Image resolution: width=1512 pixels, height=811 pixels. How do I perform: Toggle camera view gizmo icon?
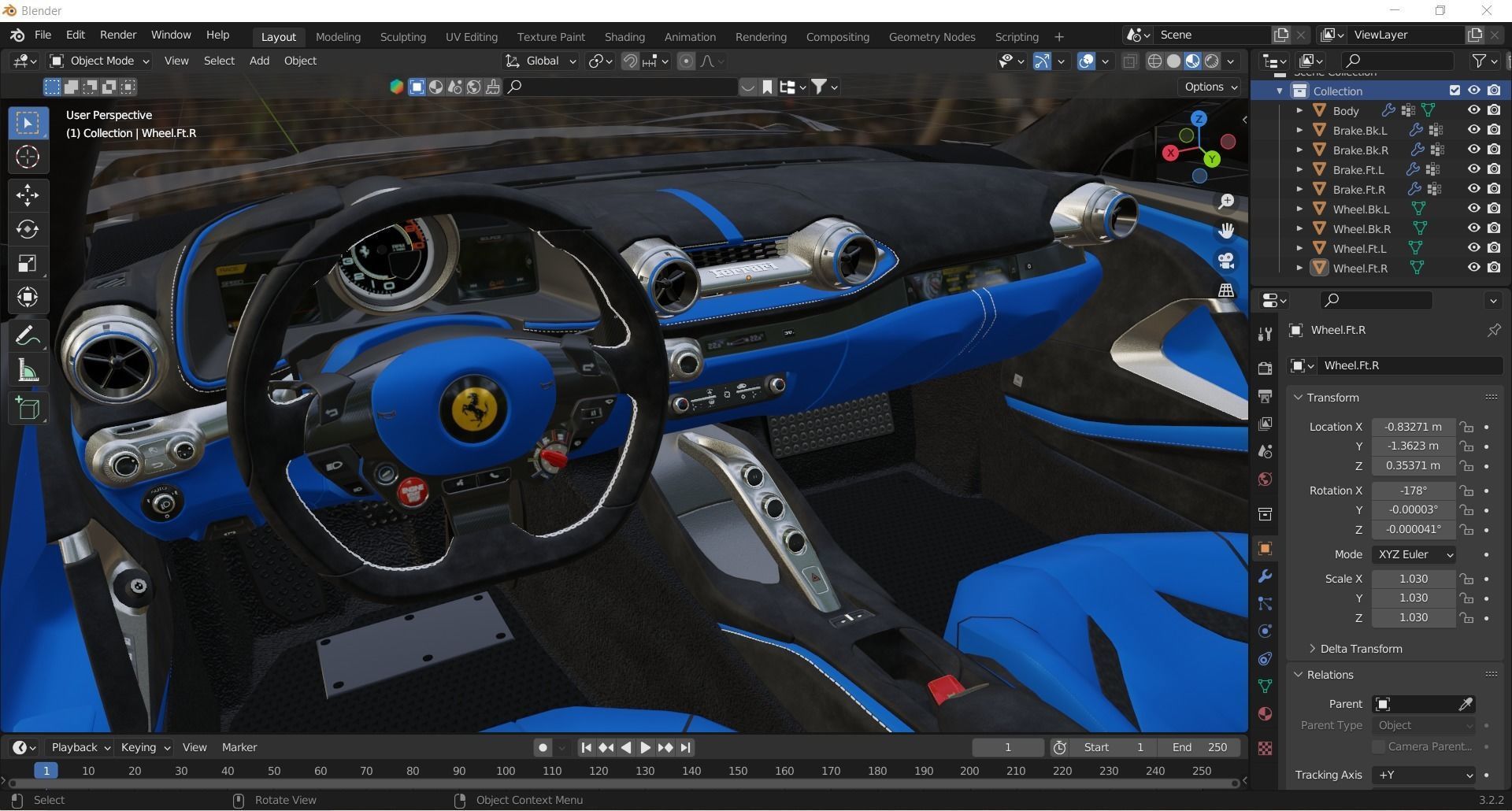tap(1226, 261)
